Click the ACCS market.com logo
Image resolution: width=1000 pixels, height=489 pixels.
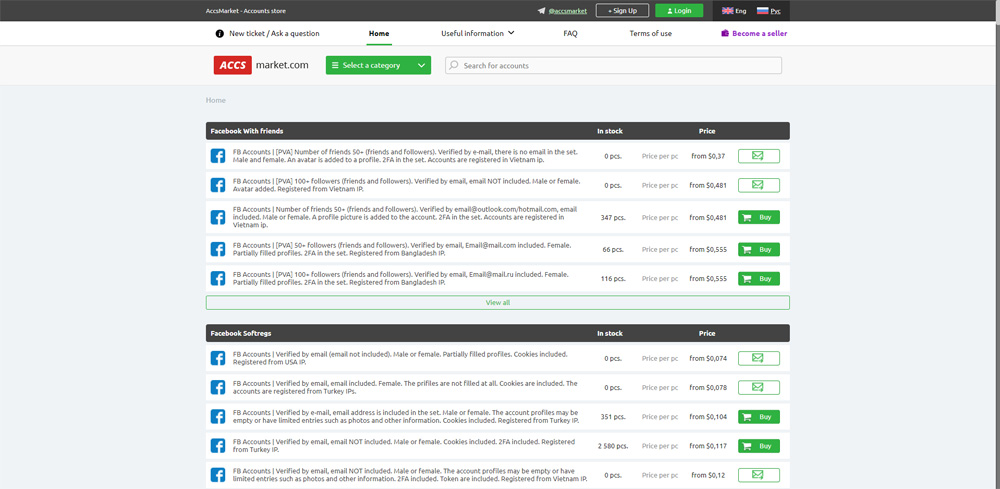click(260, 65)
